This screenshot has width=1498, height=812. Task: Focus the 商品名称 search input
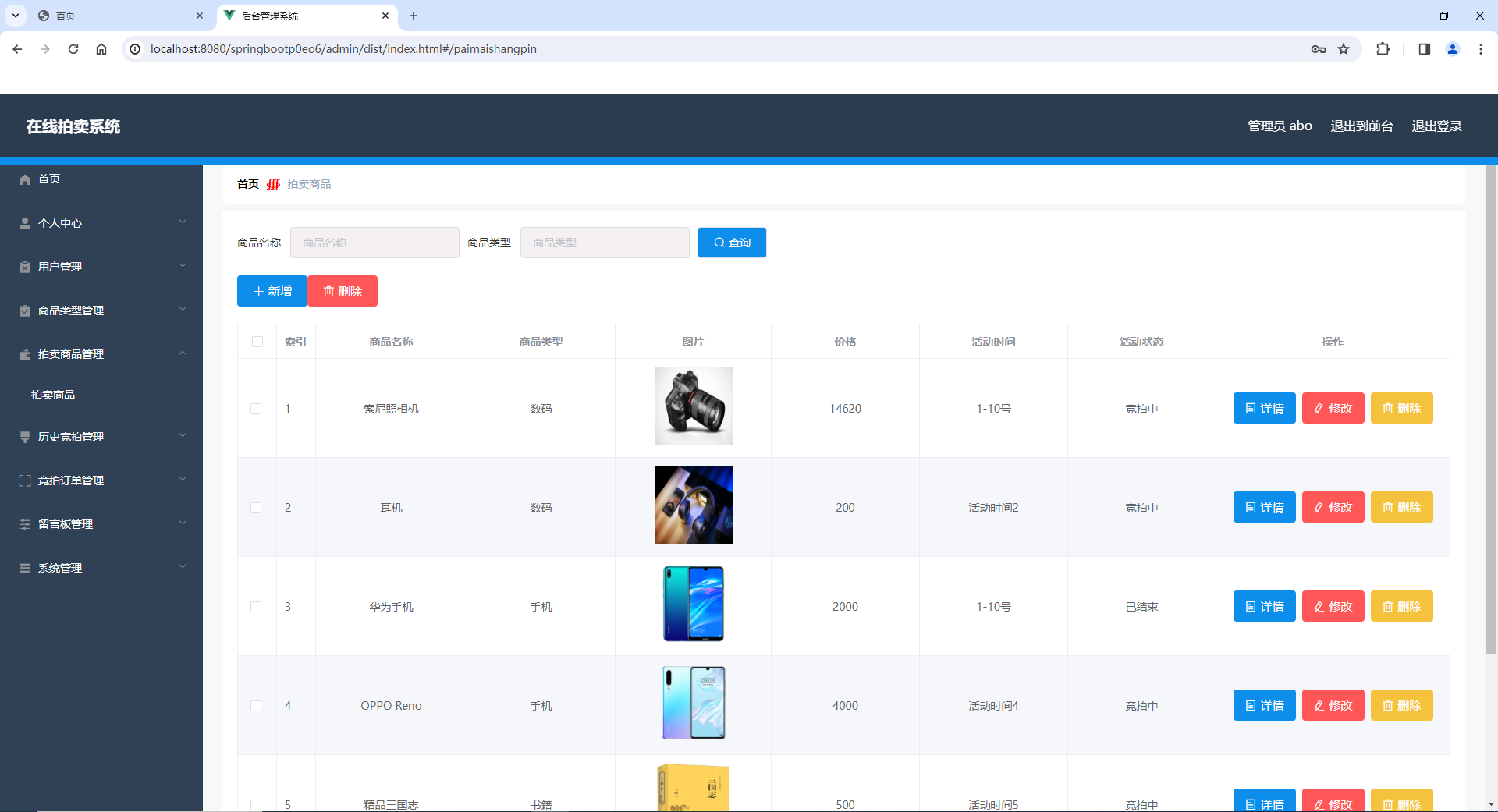point(374,243)
